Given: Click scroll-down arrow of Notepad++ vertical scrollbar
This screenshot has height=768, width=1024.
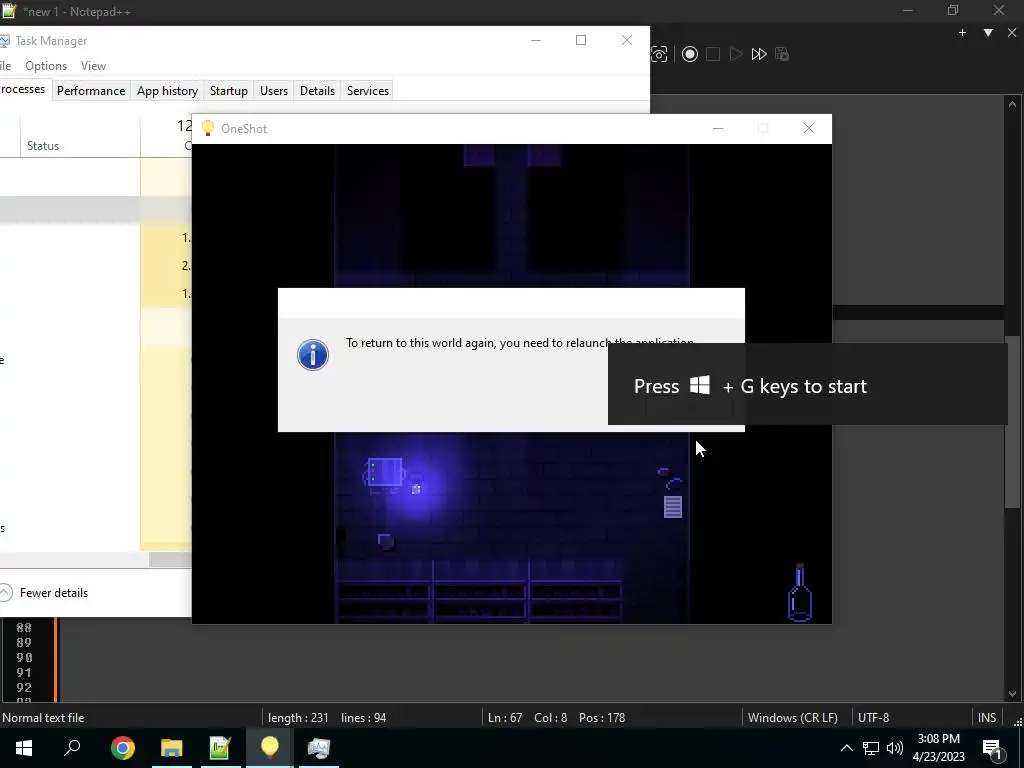Looking at the screenshot, I should click(1012, 694).
